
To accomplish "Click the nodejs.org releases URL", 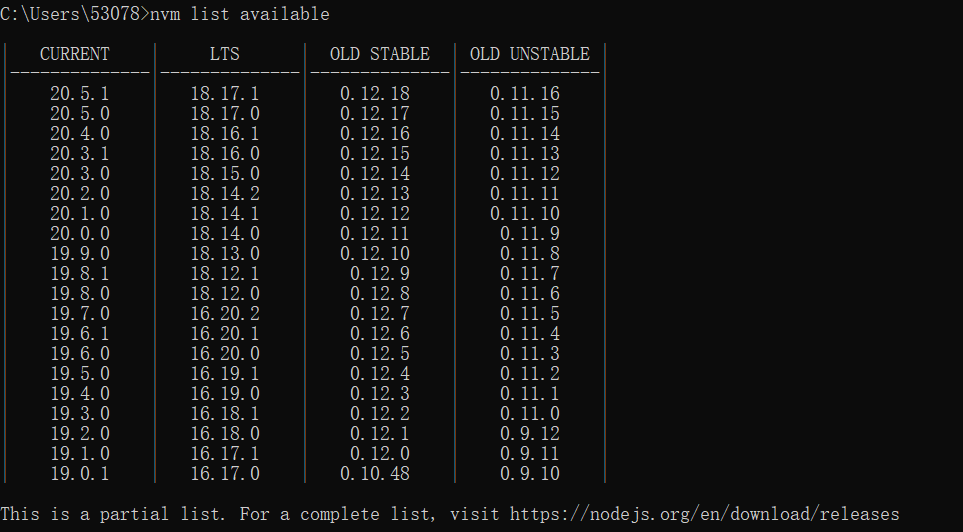I will 704,514.
